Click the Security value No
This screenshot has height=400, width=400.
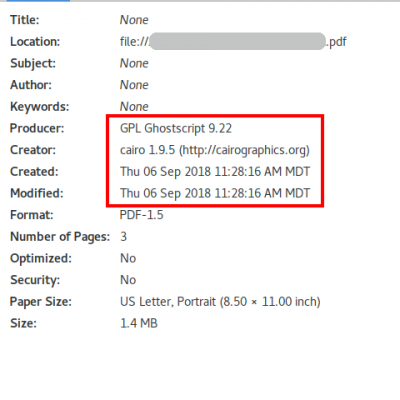[x=128, y=280]
